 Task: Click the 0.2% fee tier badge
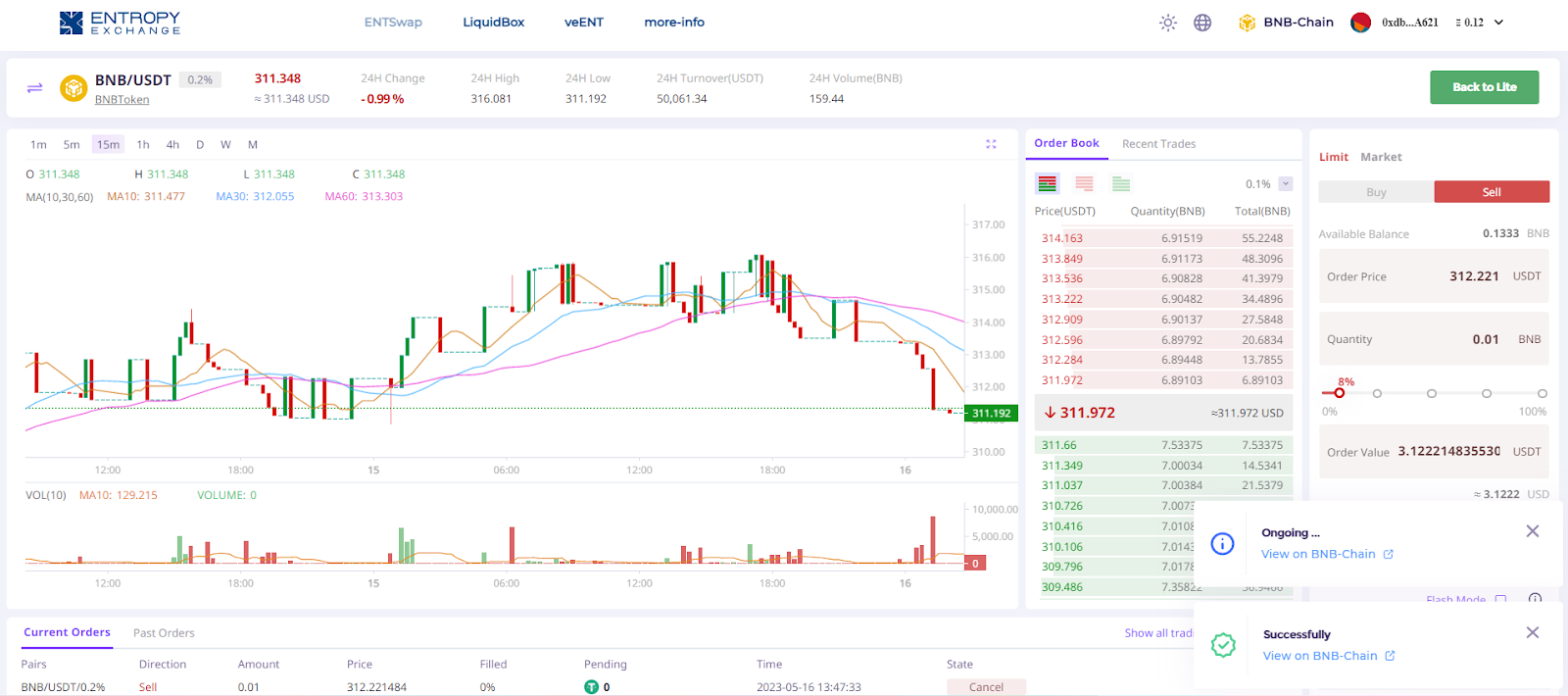tap(200, 80)
